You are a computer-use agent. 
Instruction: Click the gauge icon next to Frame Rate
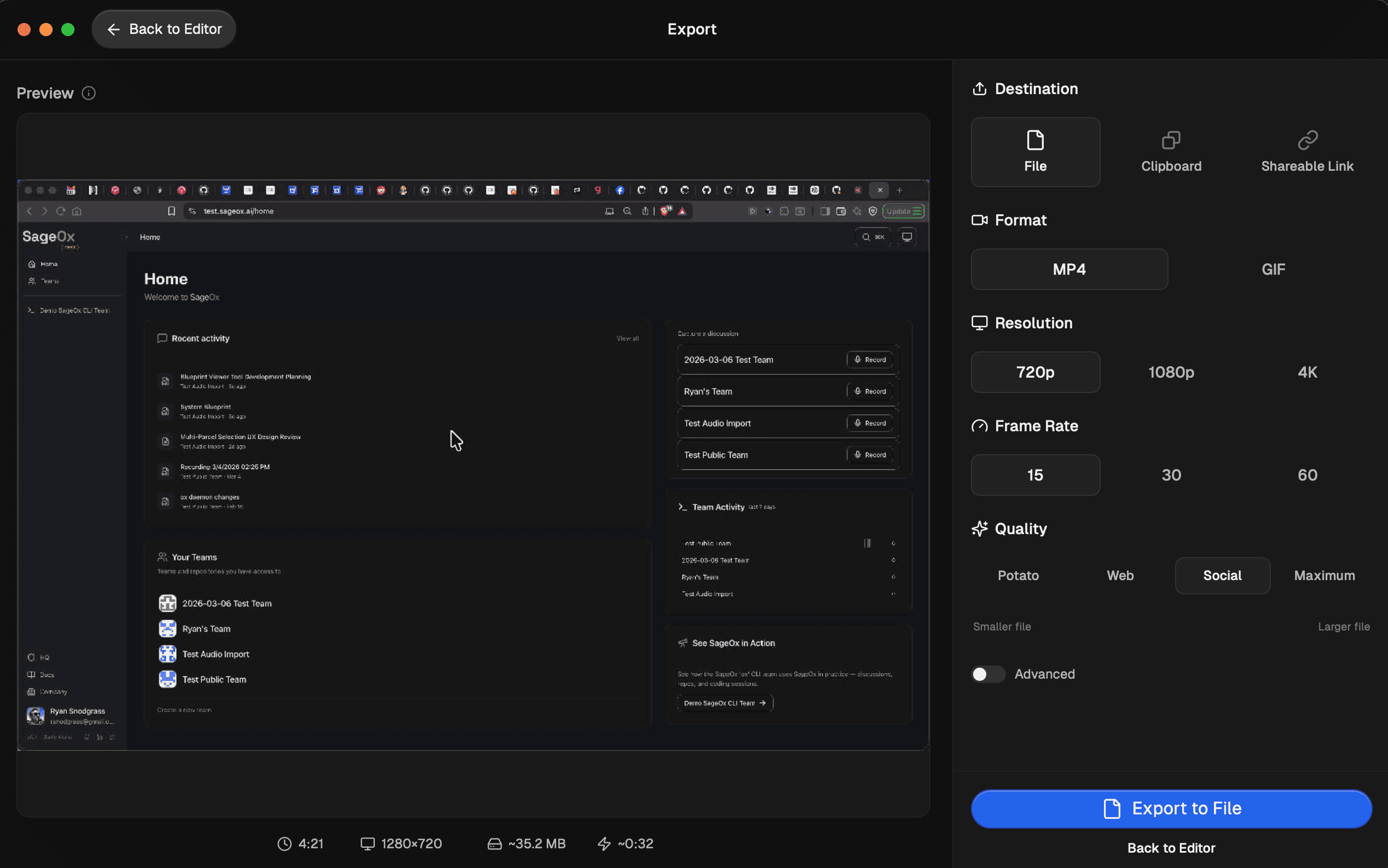point(979,426)
